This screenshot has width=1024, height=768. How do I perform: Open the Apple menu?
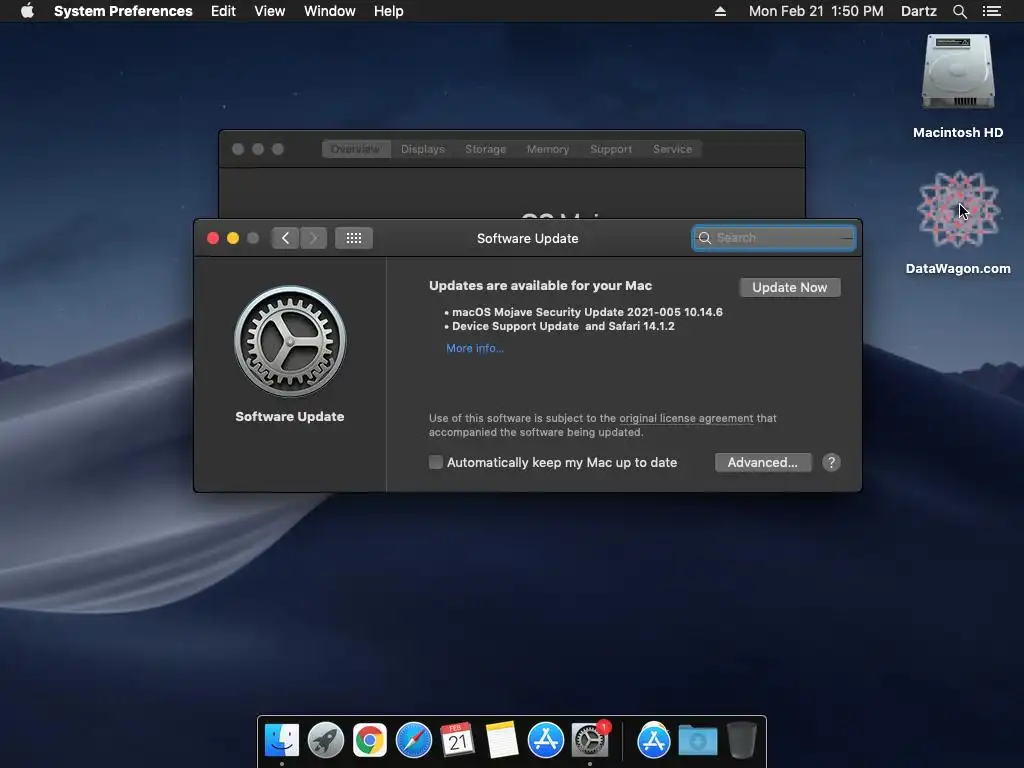pos(27,11)
